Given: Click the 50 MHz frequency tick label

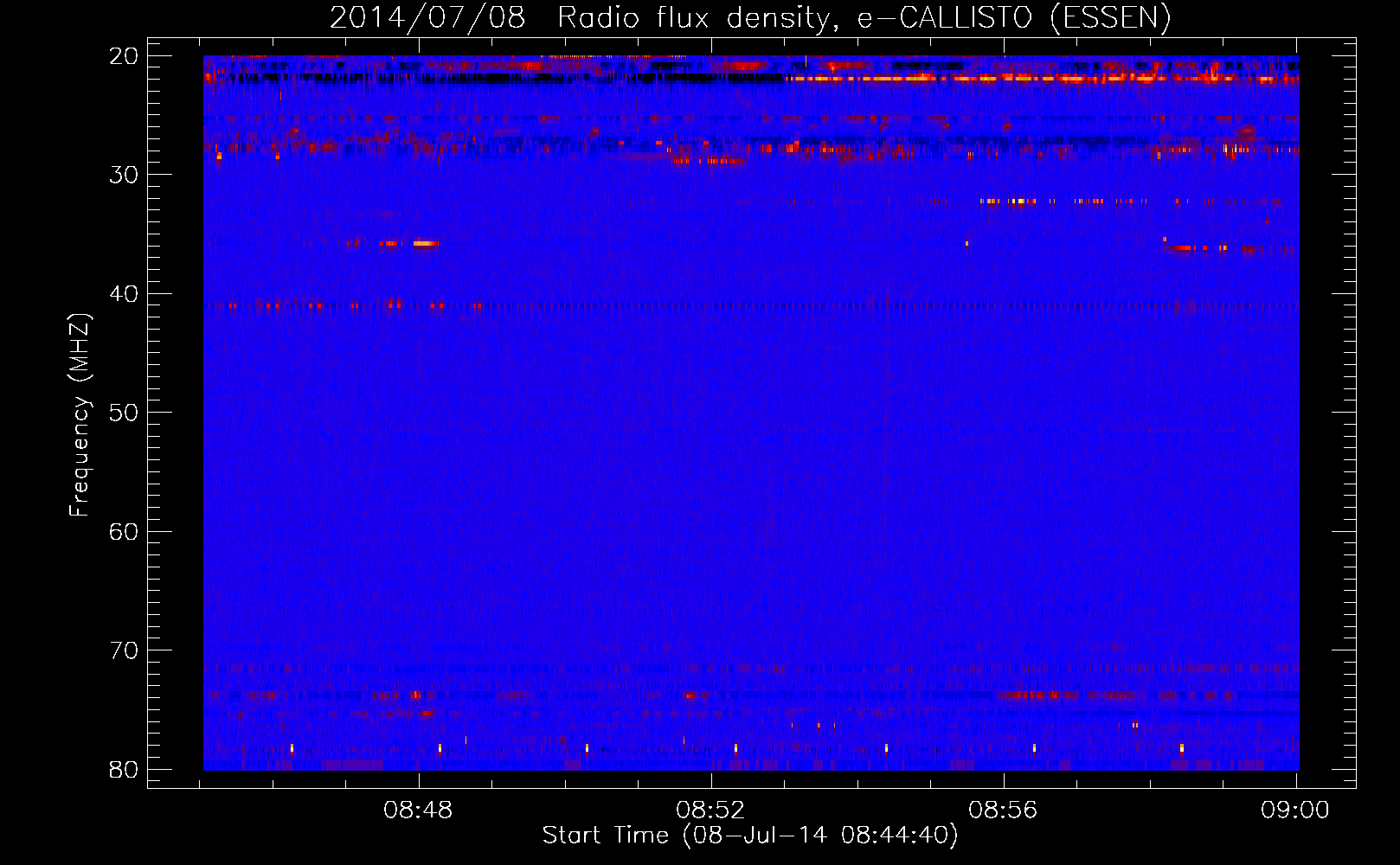Looking at the screenshot, I should [x=124, y=413].
